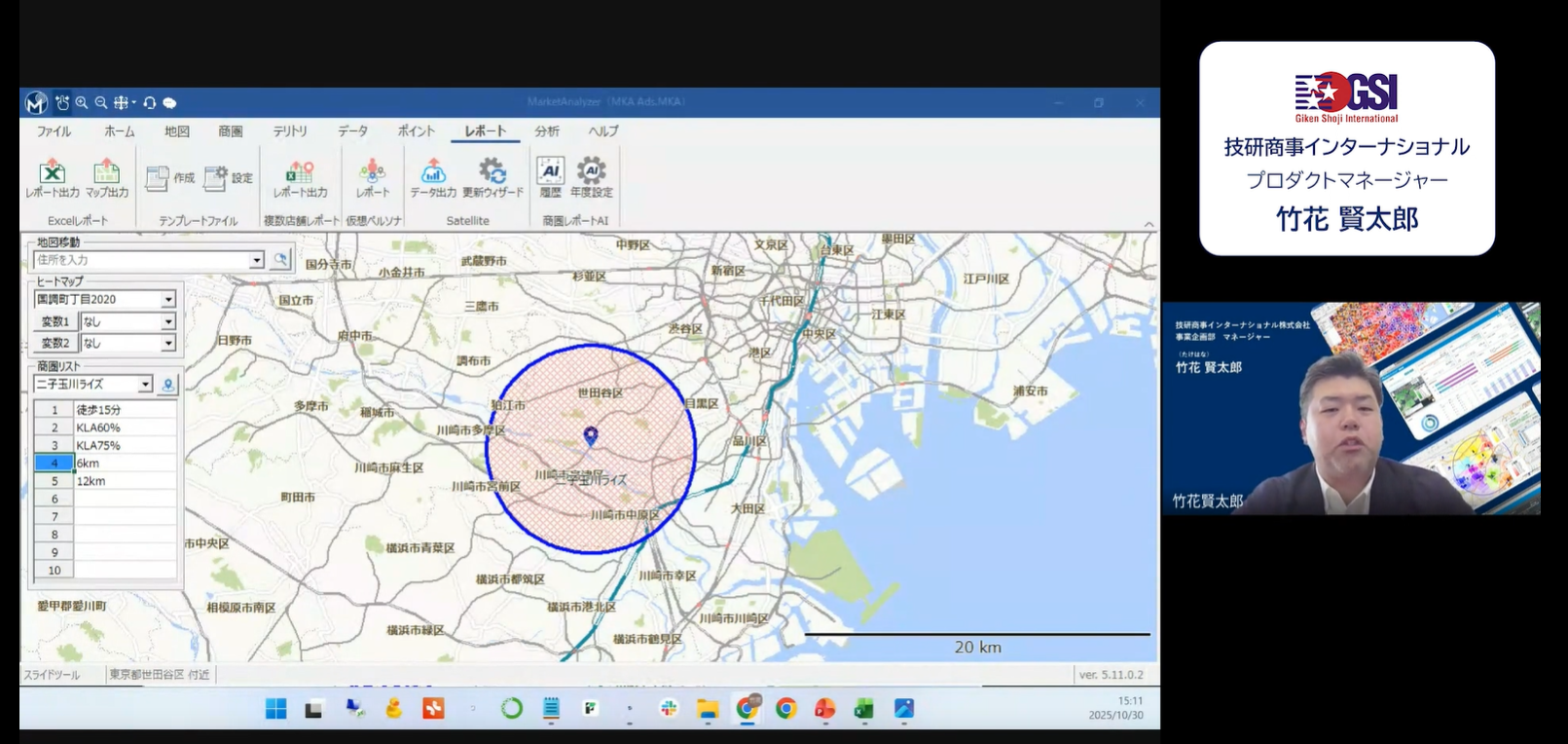Viewport: 1568px width, 744px height.
Task: Open File Explorer from the taskbar
Action: (708, 709)
